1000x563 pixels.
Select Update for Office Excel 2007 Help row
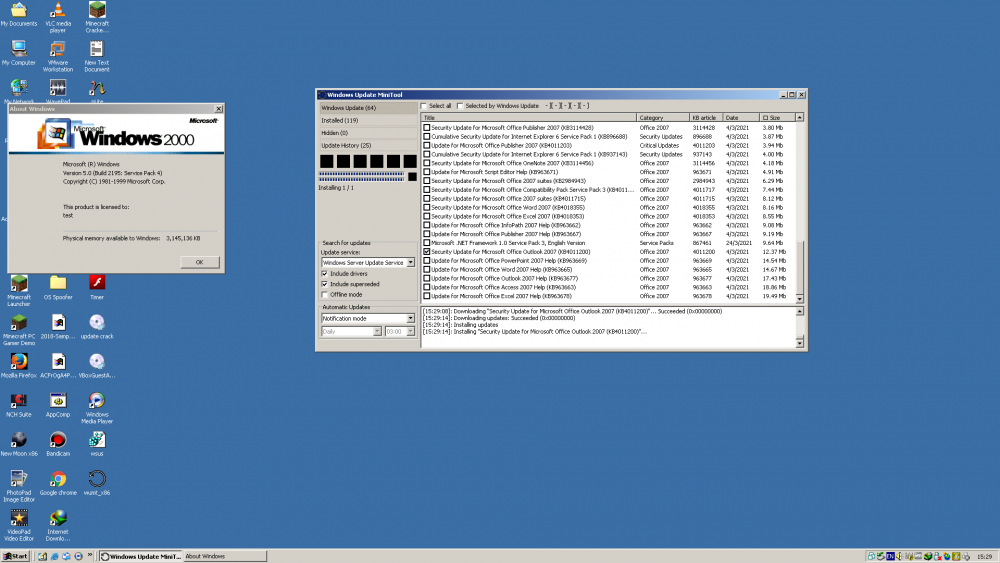[x=608, y=296]
